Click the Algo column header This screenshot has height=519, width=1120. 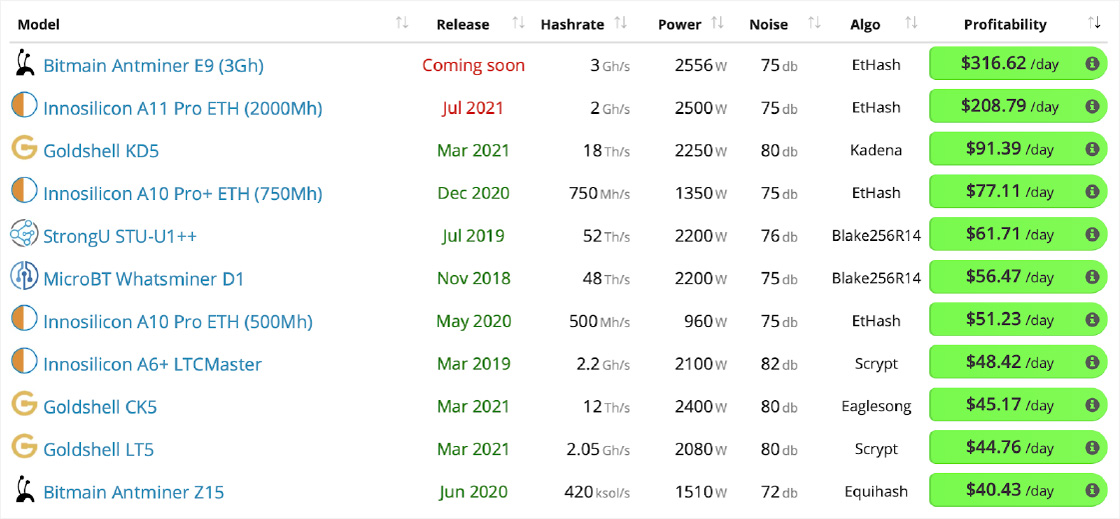(865, 24)
